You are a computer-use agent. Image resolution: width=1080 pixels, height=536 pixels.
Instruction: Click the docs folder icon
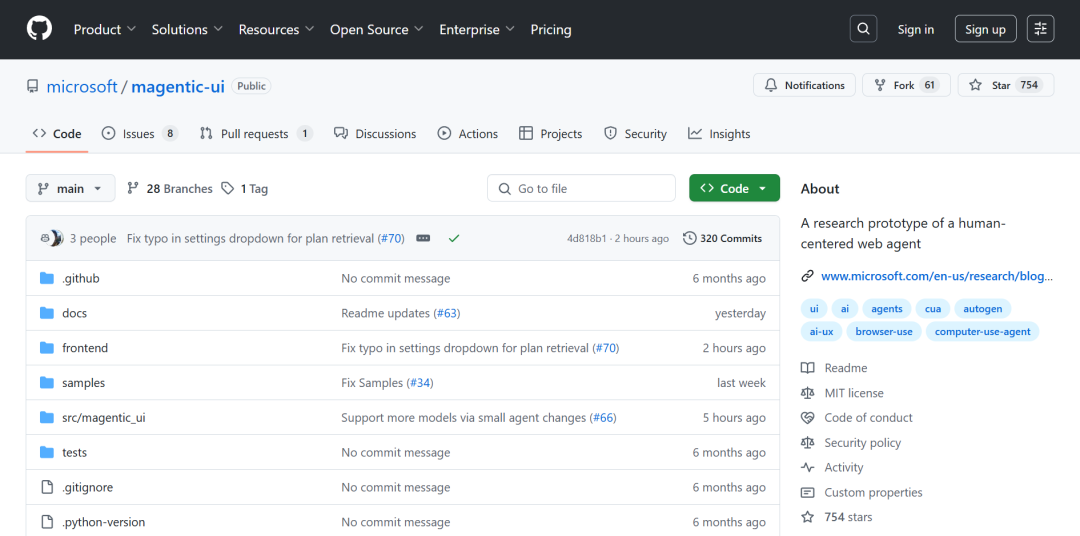point(47,313)
